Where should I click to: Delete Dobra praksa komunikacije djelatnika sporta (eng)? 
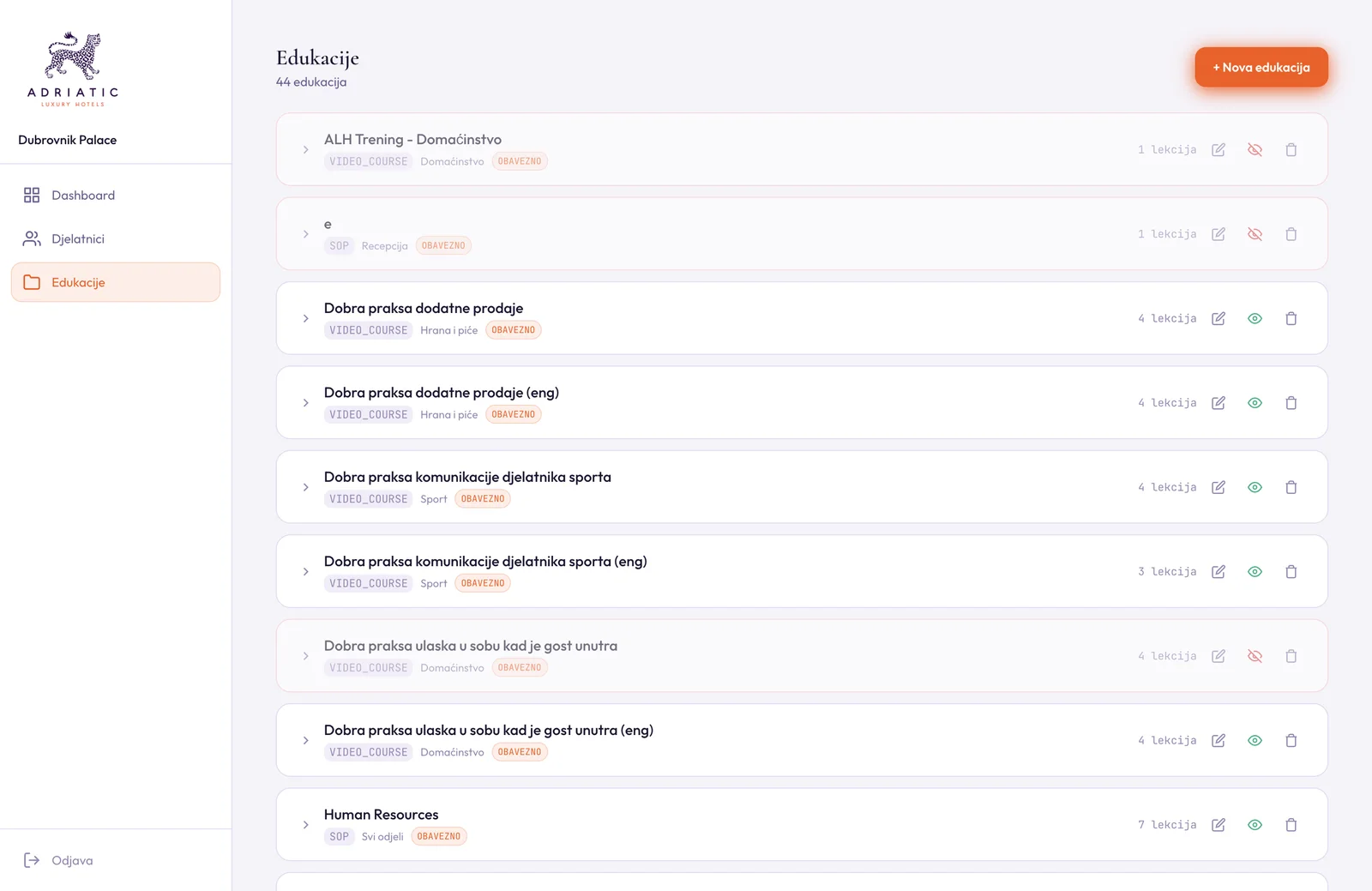pos(1291,572)
